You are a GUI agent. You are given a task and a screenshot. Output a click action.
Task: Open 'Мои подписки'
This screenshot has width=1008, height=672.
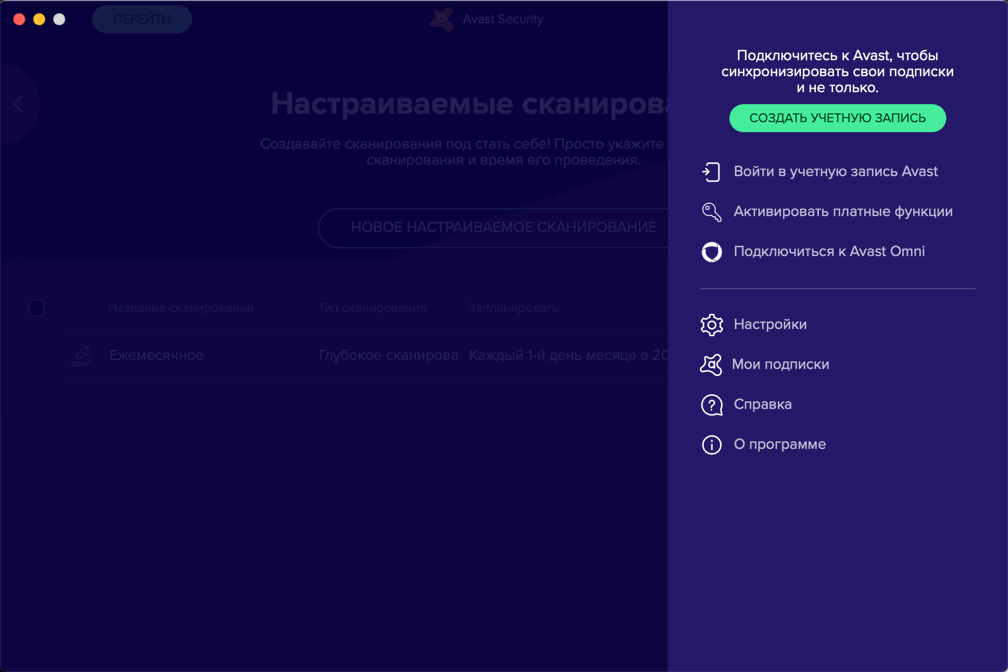tap(780, 365)
